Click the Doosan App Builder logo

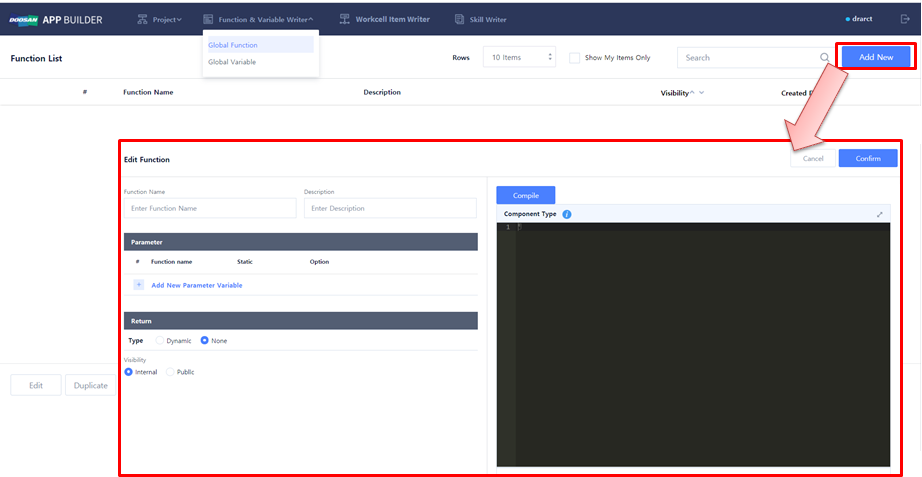pos(58,19)
